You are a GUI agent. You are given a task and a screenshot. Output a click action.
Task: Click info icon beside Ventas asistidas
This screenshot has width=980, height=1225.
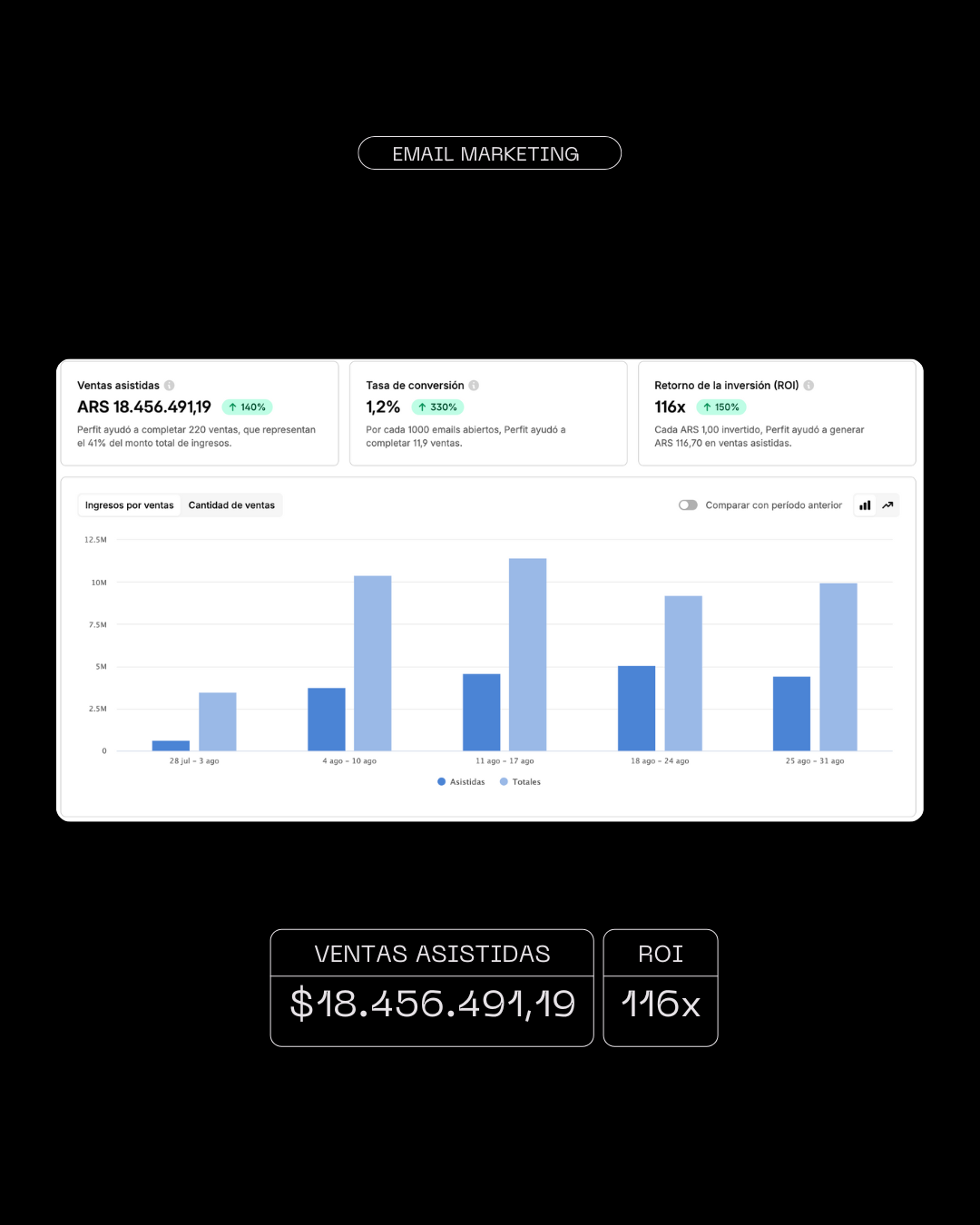point(170,386)
